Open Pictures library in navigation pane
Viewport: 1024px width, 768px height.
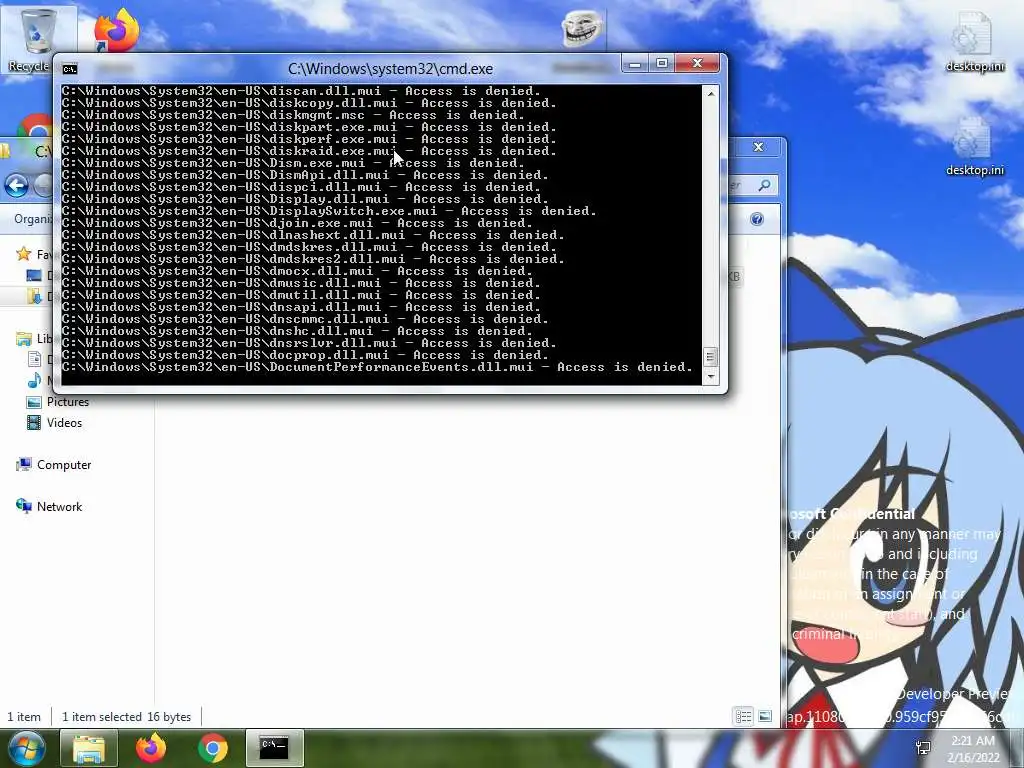pyautogui.click(x=57, y=402)
